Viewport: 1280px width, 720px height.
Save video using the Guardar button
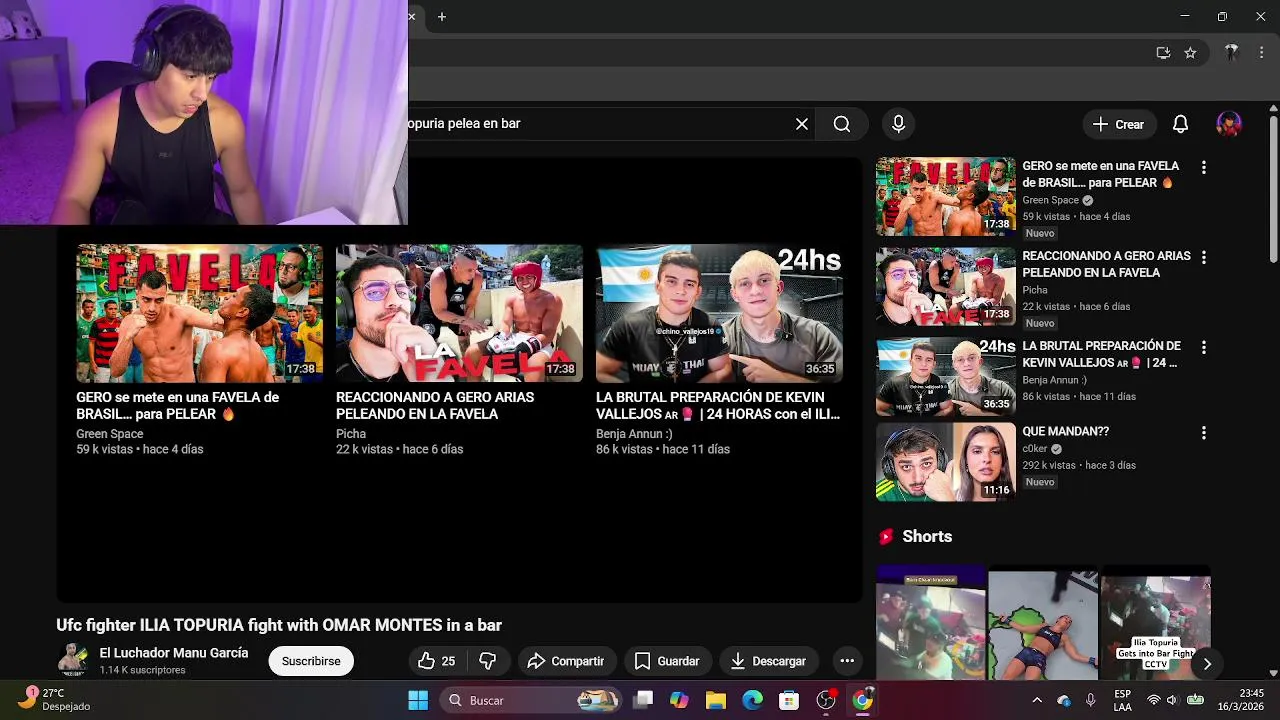[667, 661]
